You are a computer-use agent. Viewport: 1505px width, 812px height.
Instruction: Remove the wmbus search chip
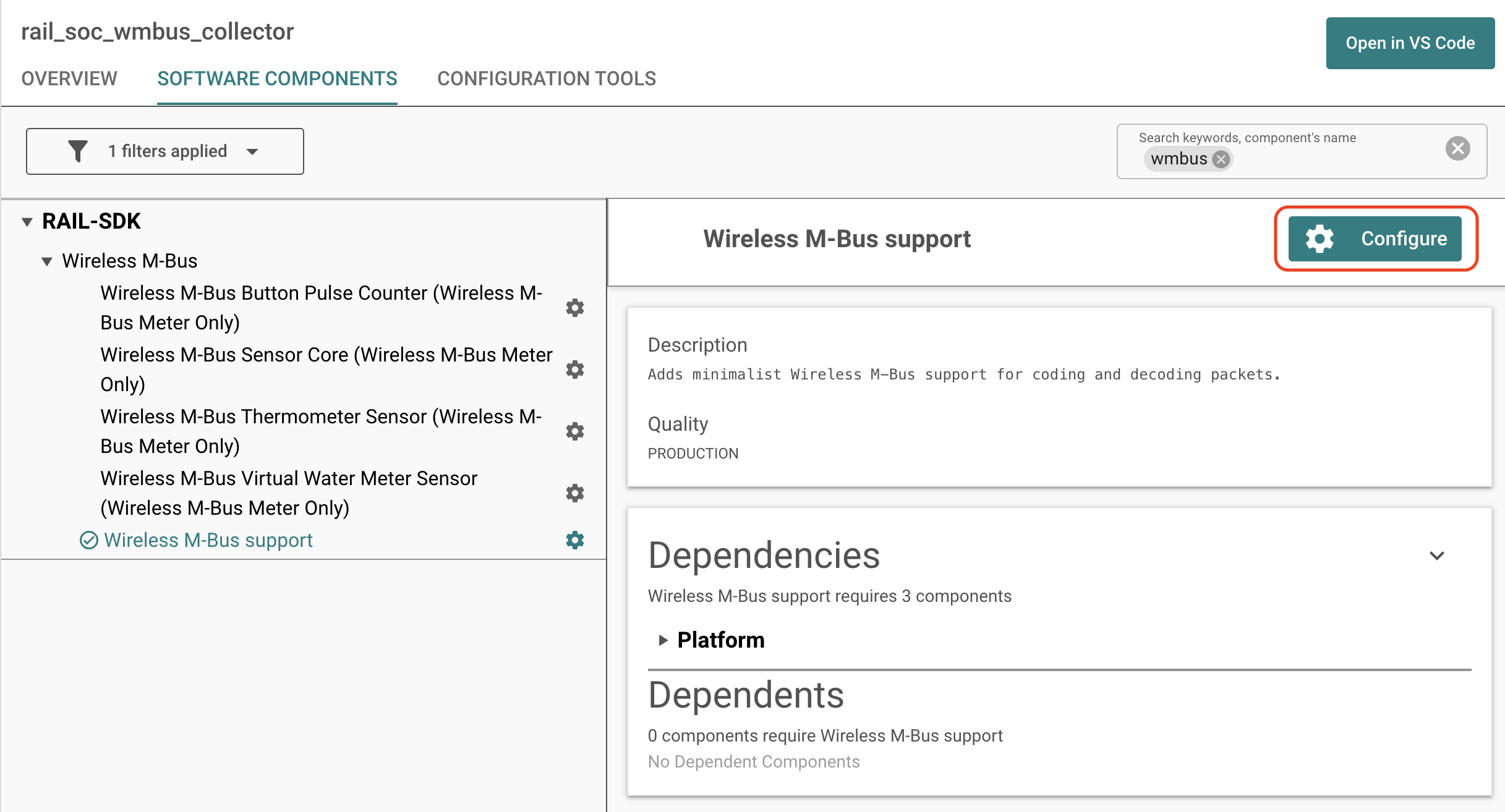tap(1221, 159)
